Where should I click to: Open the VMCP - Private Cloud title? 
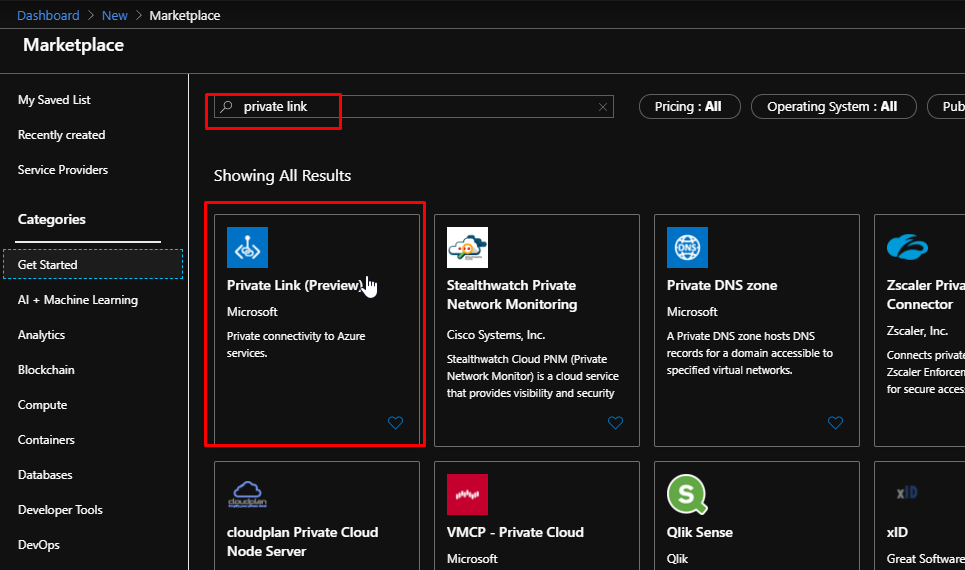[x=515, y=532]
